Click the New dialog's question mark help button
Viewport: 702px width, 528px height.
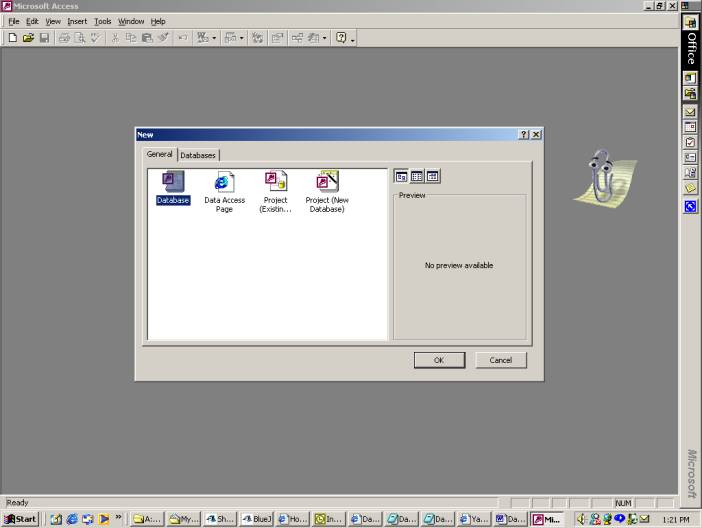click(523, 134)
